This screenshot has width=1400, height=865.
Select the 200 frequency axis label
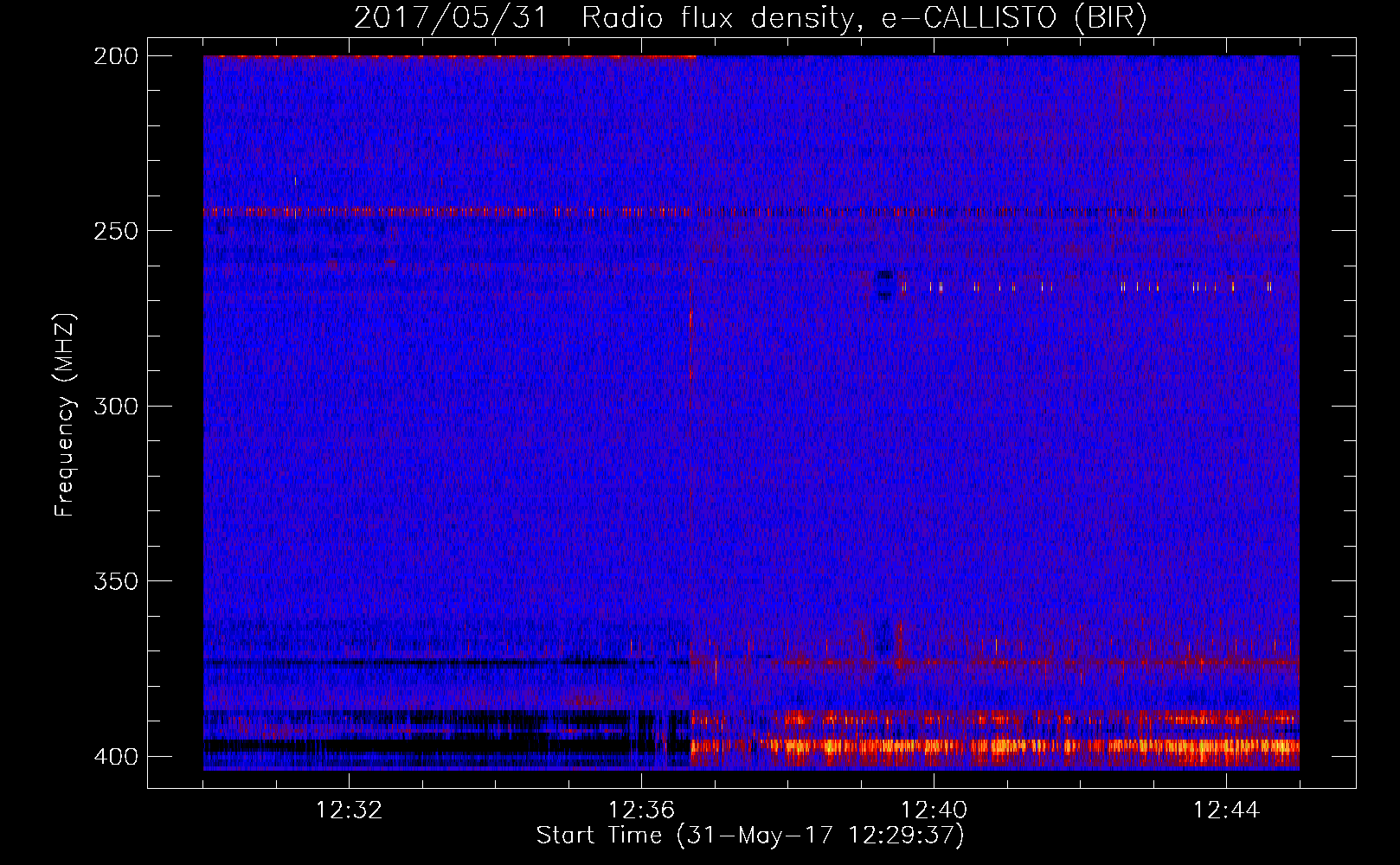click(115, 56)
